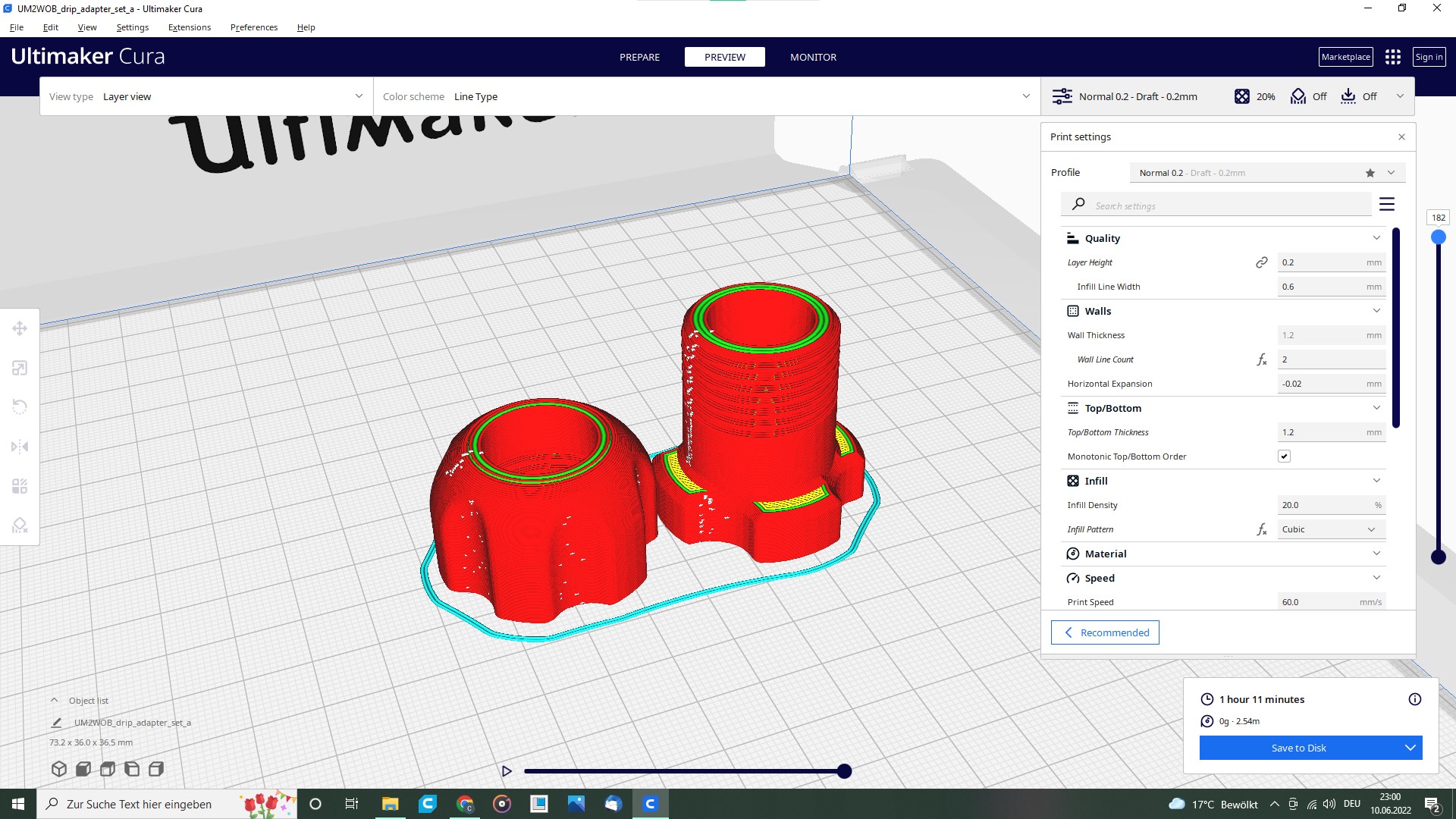Viewport: 1456px width, 819px height.
Task: Open the Marketplace
Action: (x=1346, y=57)
